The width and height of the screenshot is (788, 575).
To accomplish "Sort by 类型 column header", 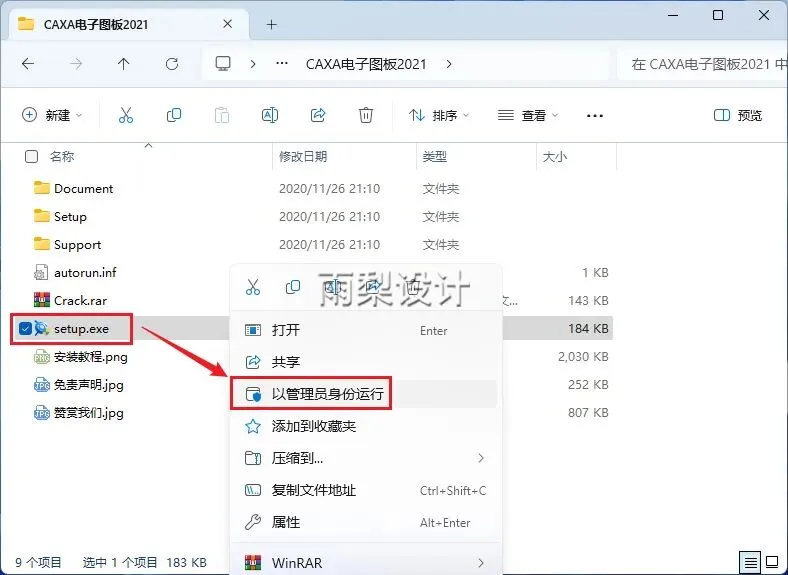I will click(x=434, y=157).
